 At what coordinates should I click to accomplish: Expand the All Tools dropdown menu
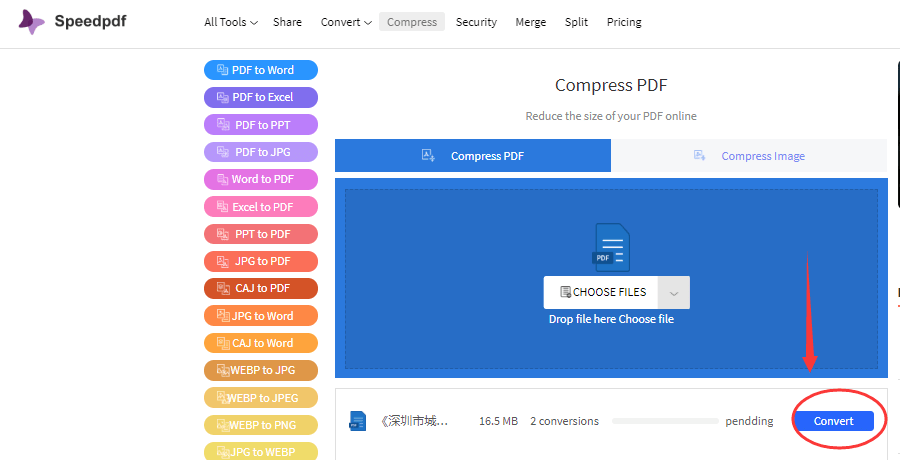pyautogui.click(x=230, y=22)
